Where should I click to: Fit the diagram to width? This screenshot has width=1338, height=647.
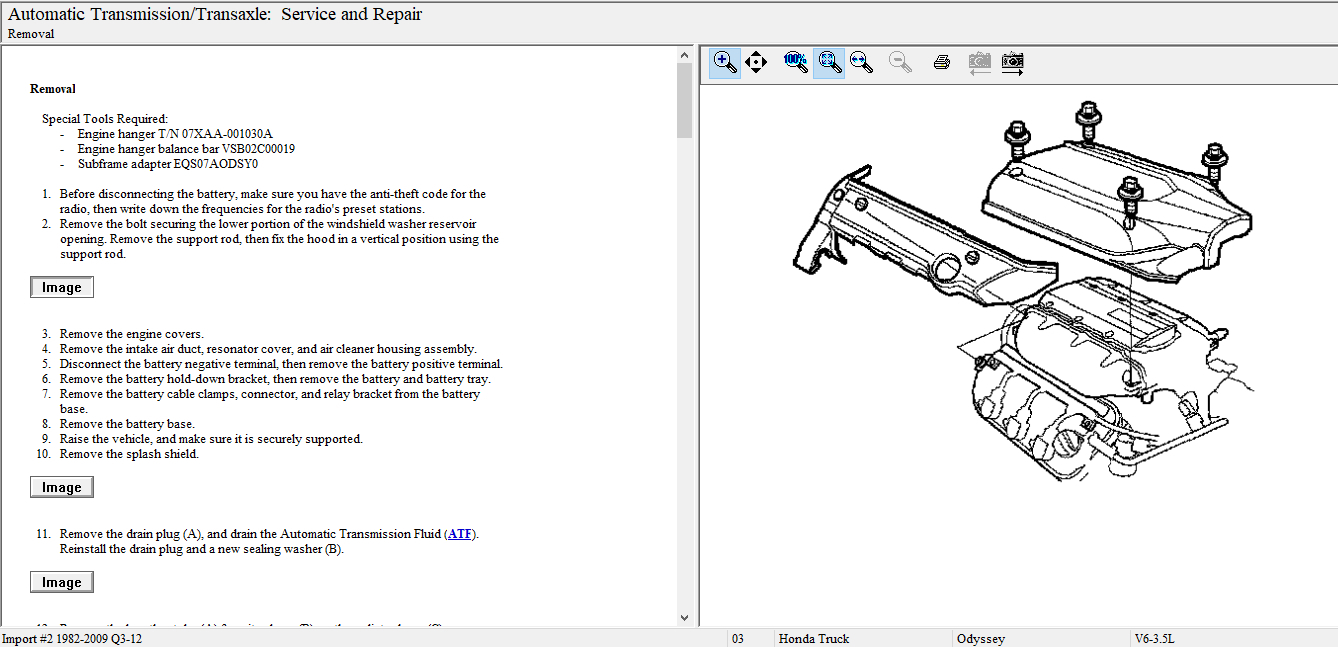point(861,63)
